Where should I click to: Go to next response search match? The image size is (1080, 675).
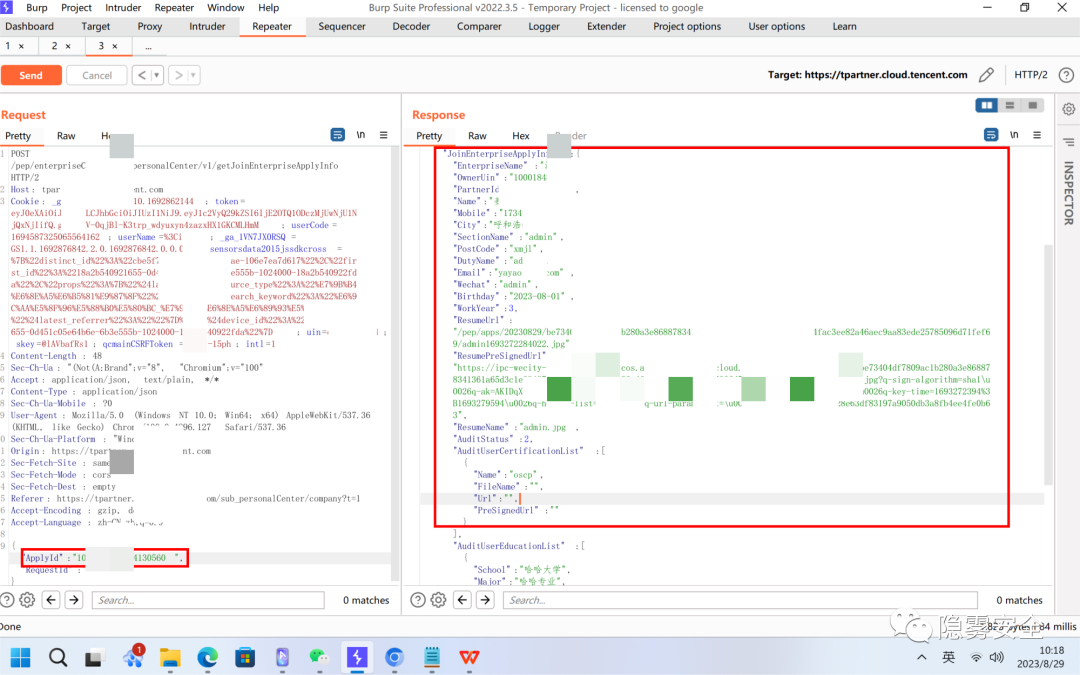coord(485,600)
